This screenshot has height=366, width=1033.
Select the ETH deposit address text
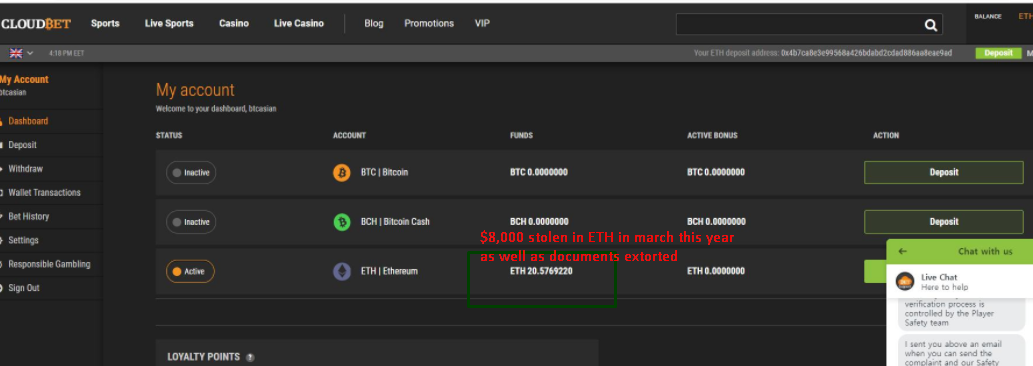click(866, 53)
